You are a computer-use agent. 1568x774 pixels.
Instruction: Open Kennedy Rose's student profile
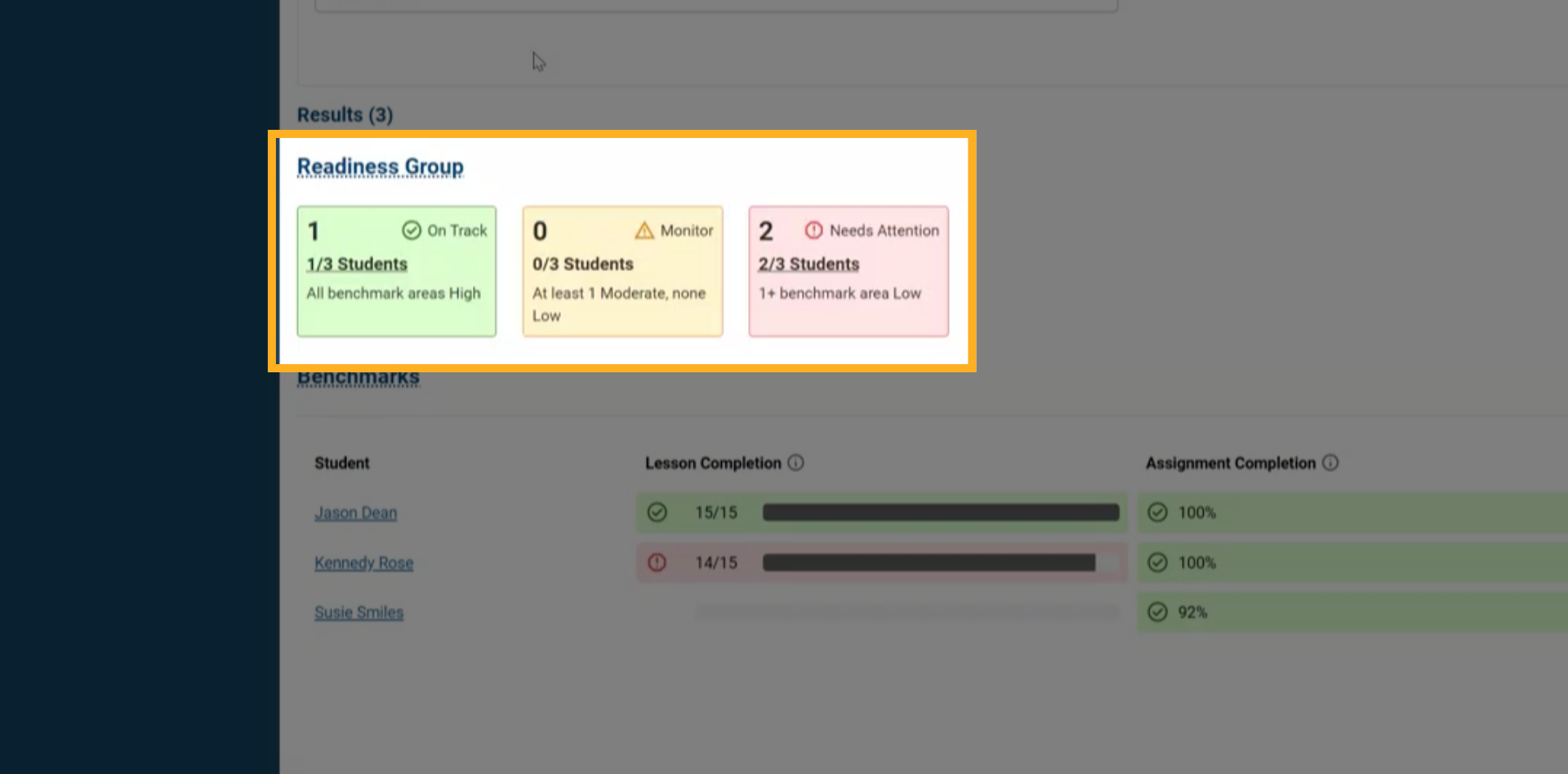pyautogui.click(x=363, y=563)
